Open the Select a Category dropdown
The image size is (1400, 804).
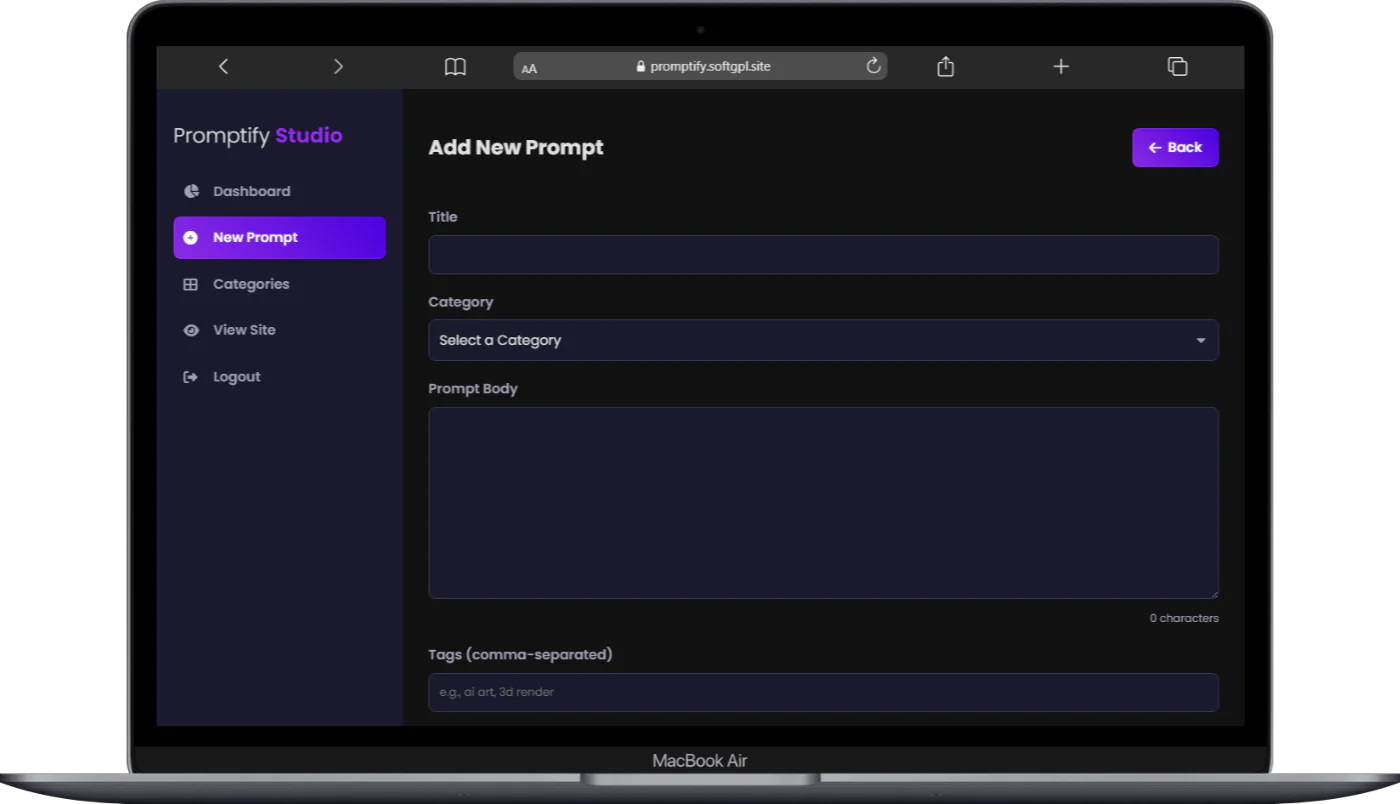click(x=823, y=340)
